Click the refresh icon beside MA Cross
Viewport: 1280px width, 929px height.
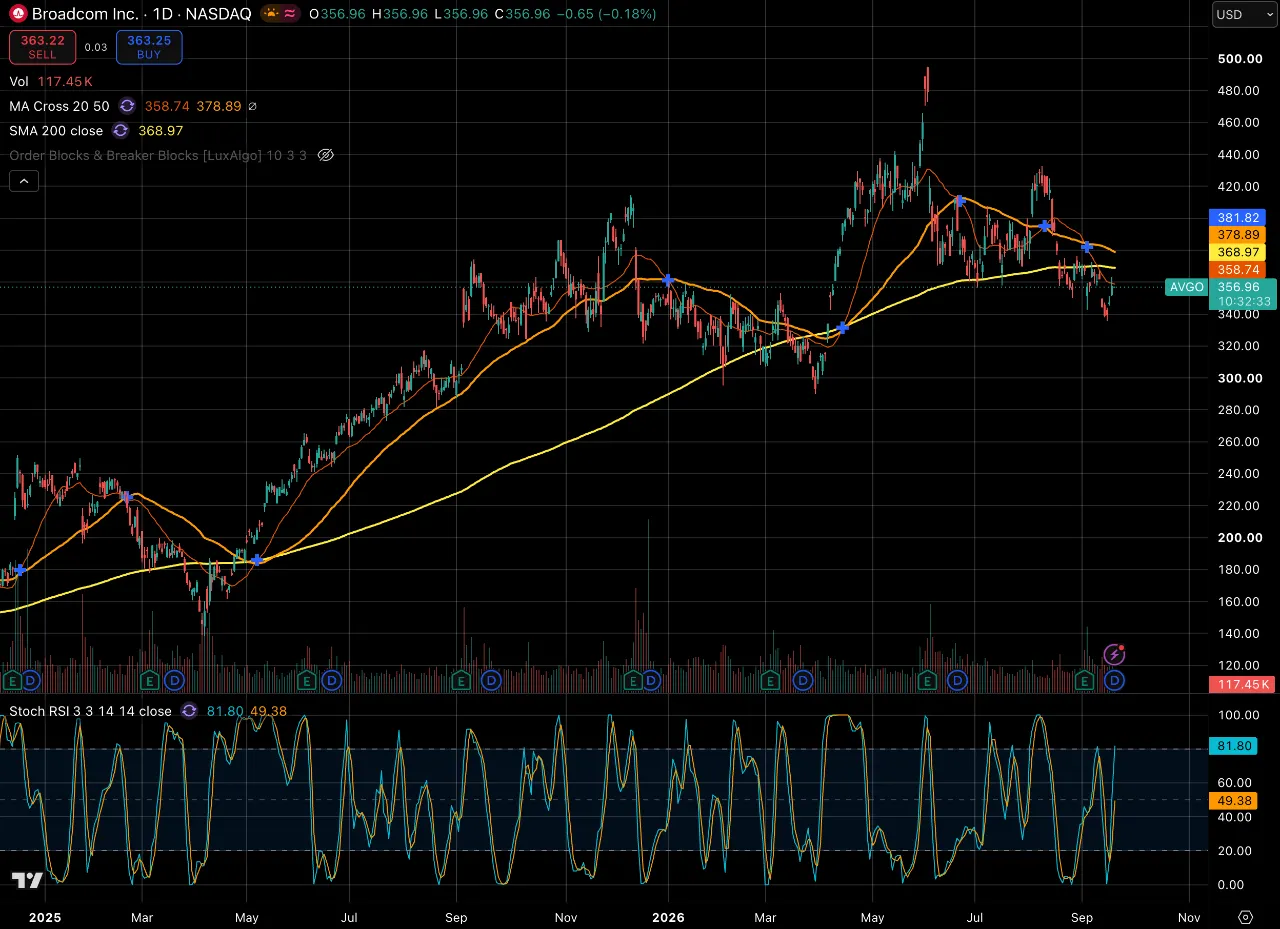[x=127, y=106]
